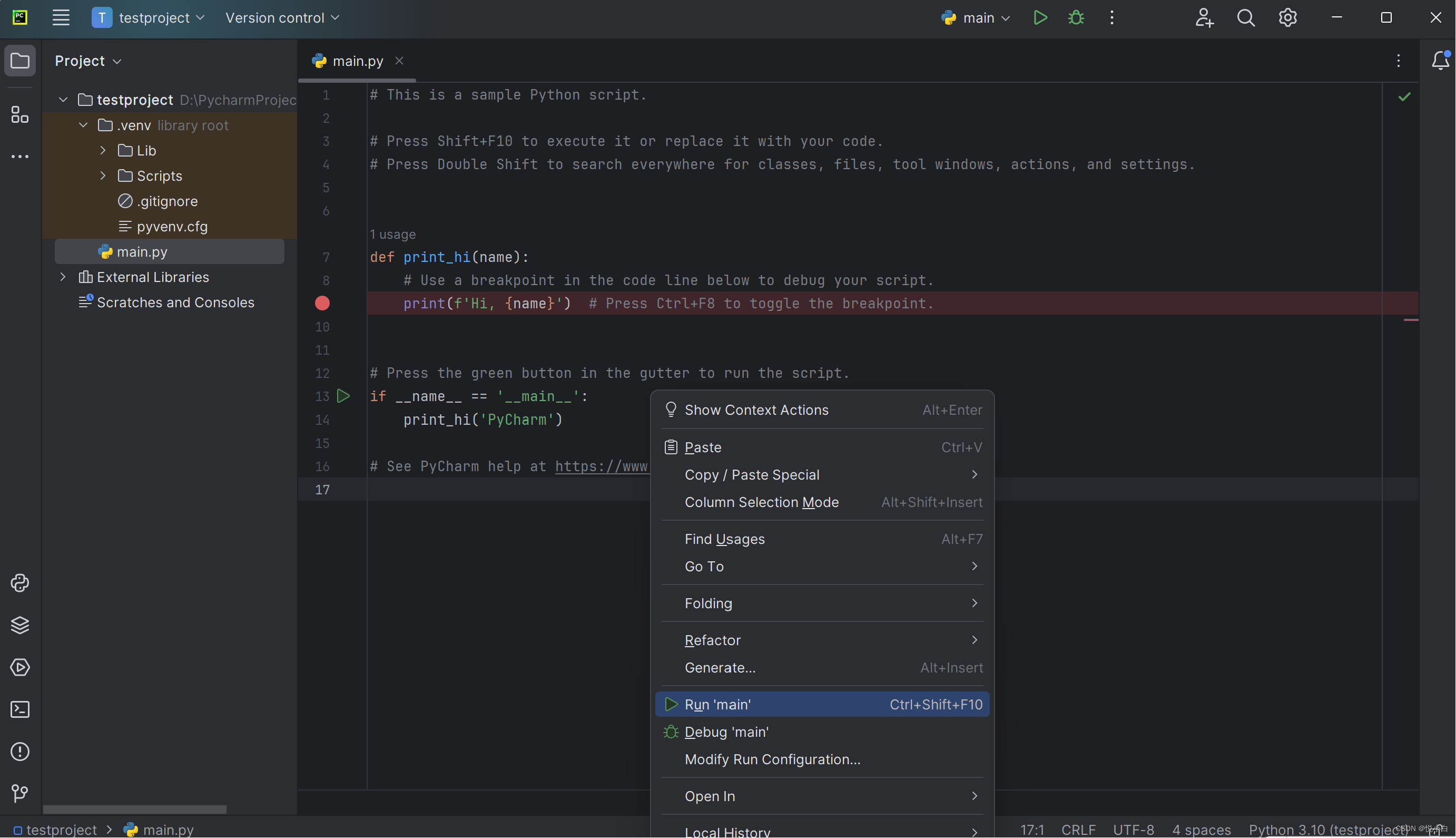Click the CRLF line separator indicator
The image size is (1456, 838).
pyautogui.click(x=1078, y=830)
